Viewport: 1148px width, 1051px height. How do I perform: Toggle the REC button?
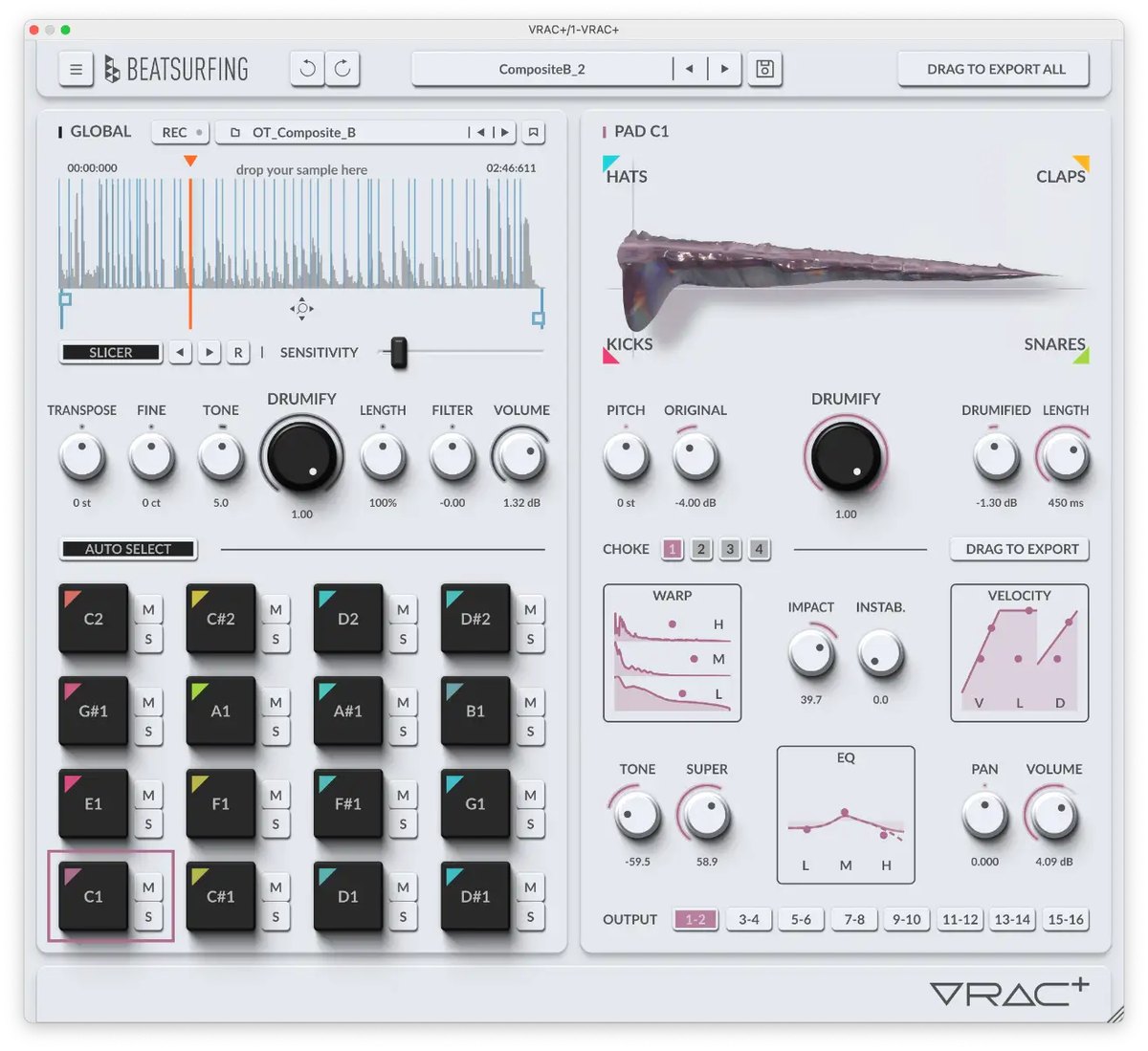tap(181, 132)
